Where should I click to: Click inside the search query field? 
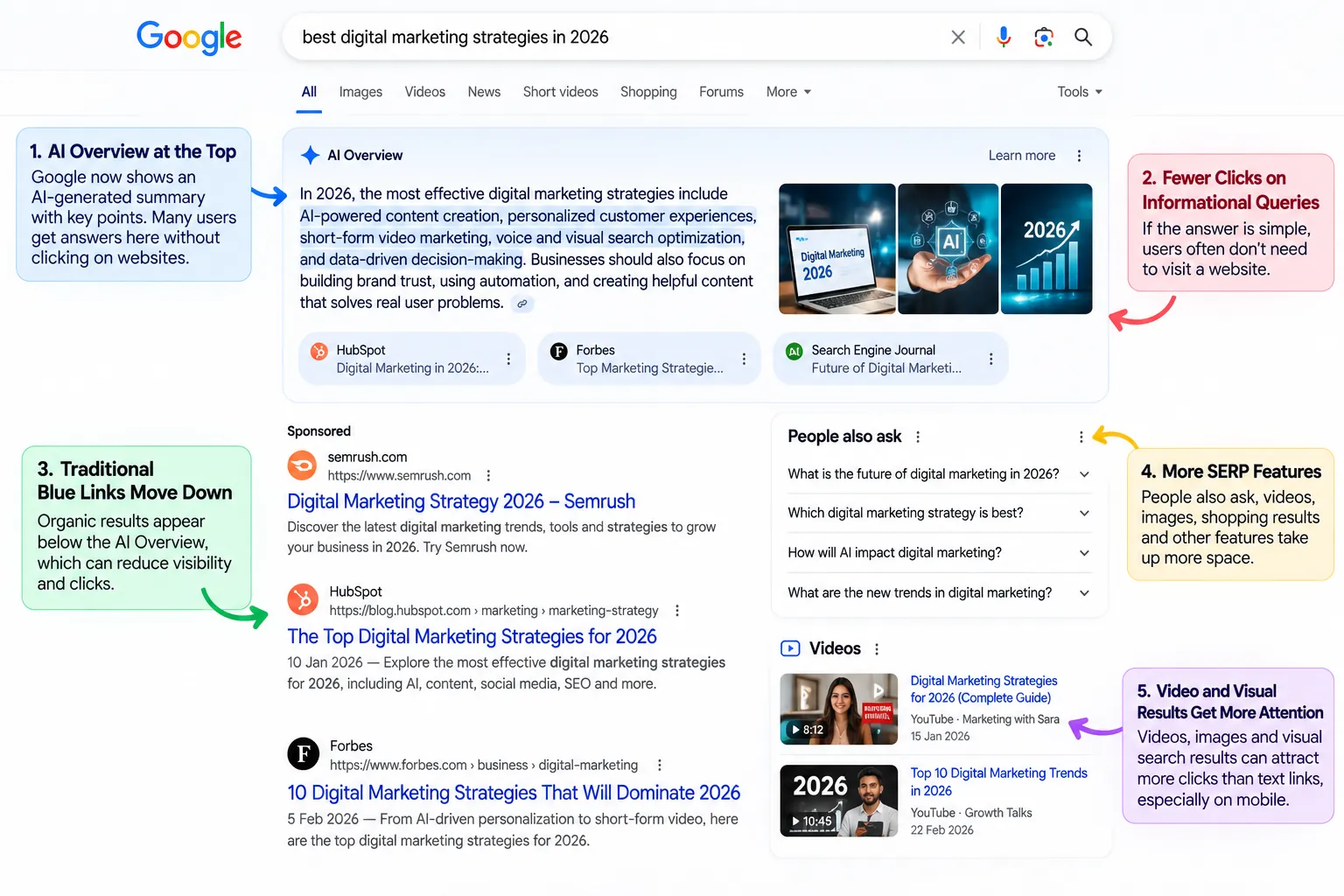pos(612,37)
